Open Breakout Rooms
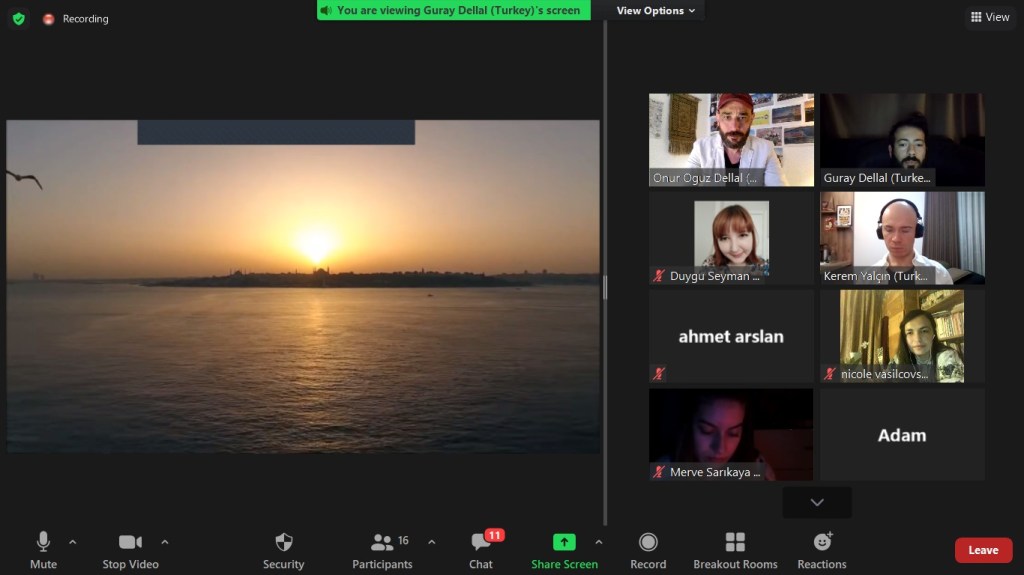 [735, 549]
